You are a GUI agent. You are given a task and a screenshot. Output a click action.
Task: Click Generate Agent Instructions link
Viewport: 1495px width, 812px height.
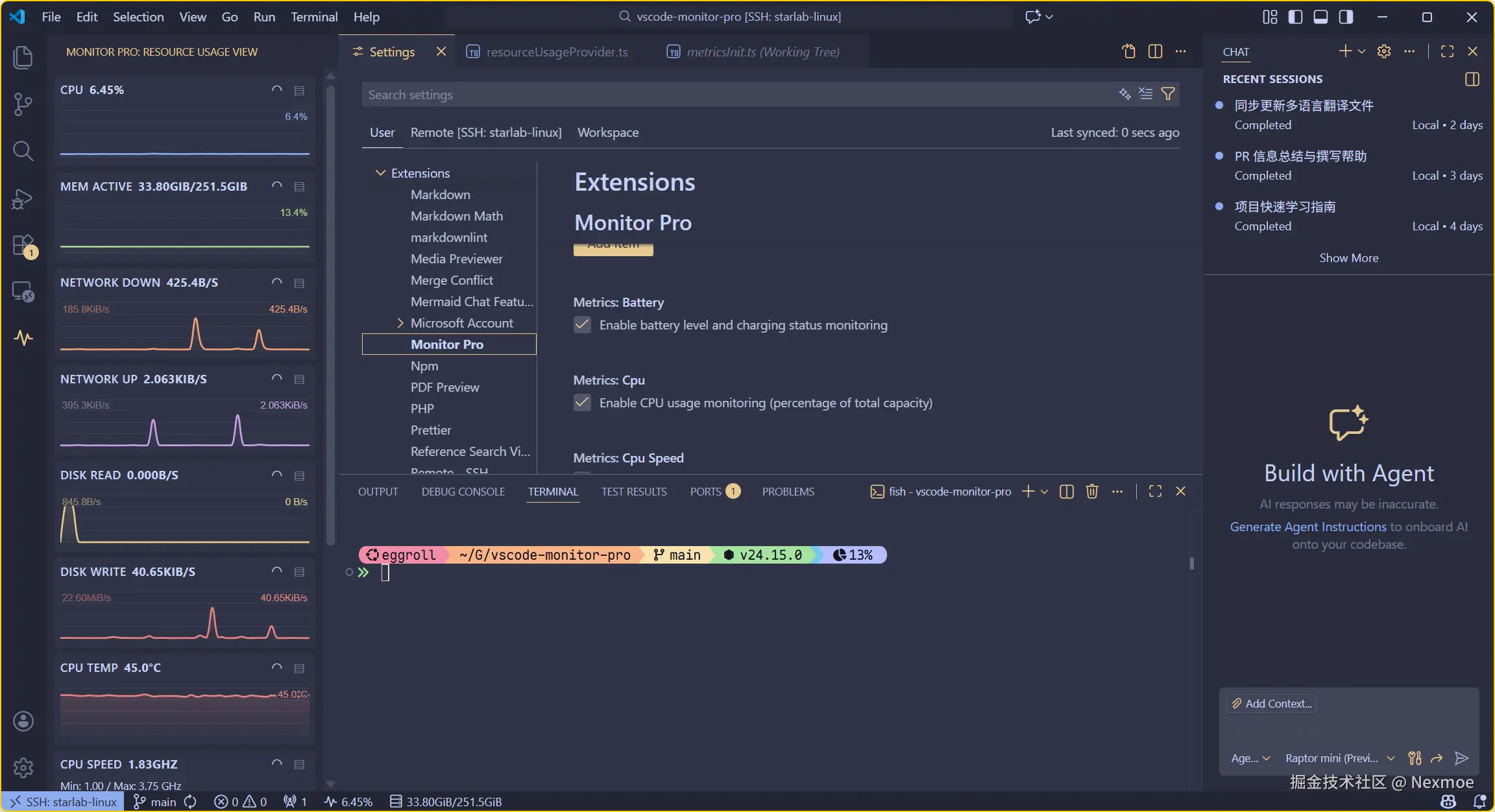[1308, 527]
